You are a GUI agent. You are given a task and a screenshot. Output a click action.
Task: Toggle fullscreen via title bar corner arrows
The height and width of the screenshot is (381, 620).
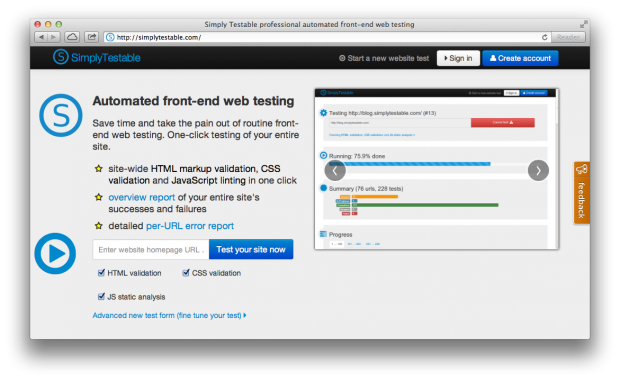pos(583,24)
